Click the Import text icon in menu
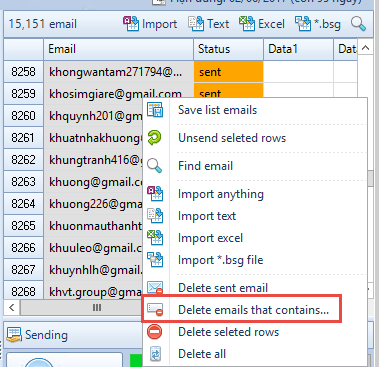Image resolution: width=379 pixels, height=367 pixels. tap(155, 216)
